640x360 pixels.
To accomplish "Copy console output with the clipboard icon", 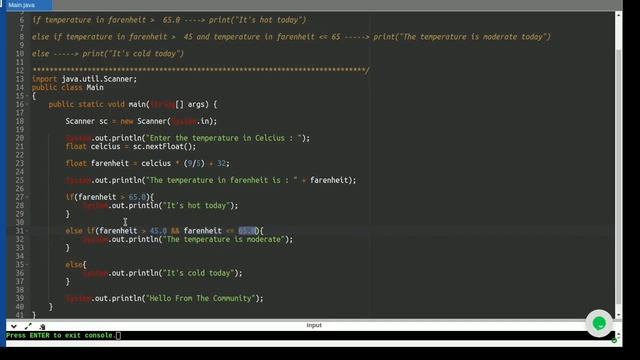I will pos(42,327).
